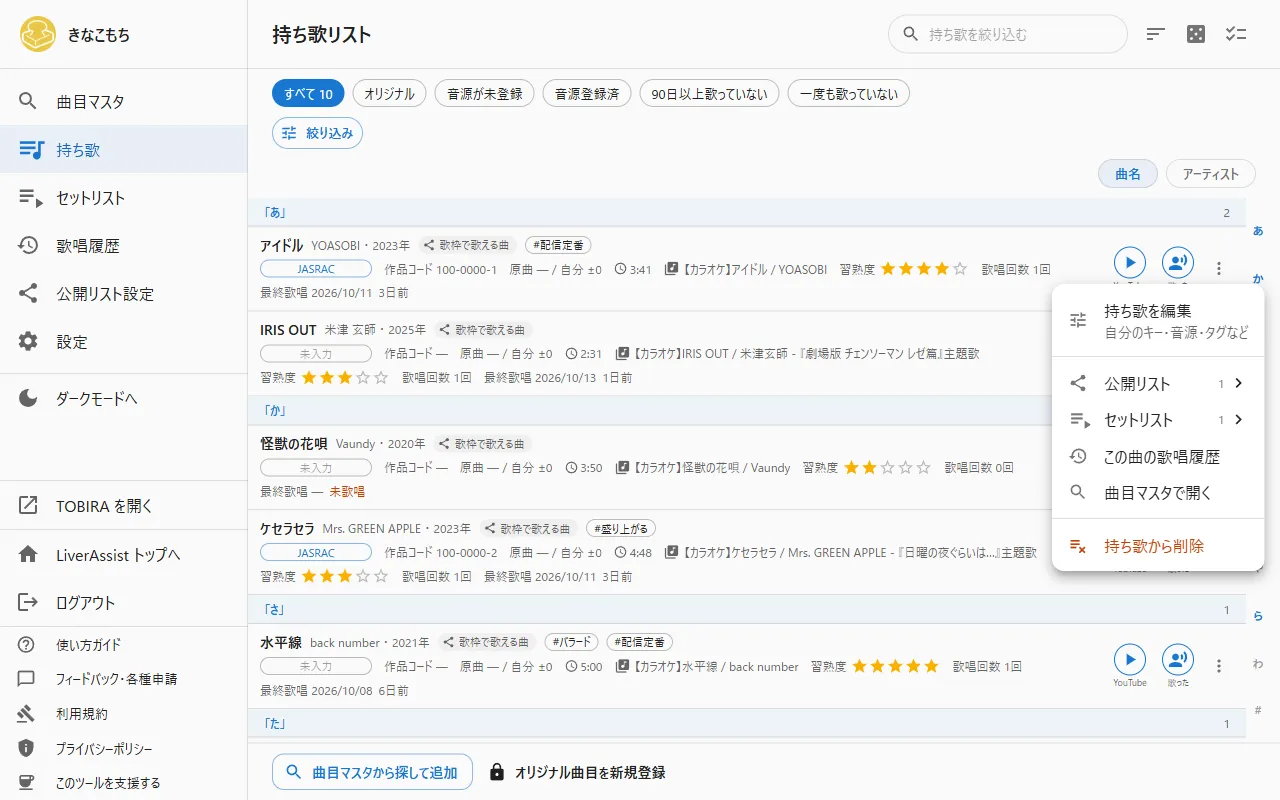Click 曲目マスタから探して追加 button
The width and height of the screenshot is (1280, 800).
[x=372, y=772]
